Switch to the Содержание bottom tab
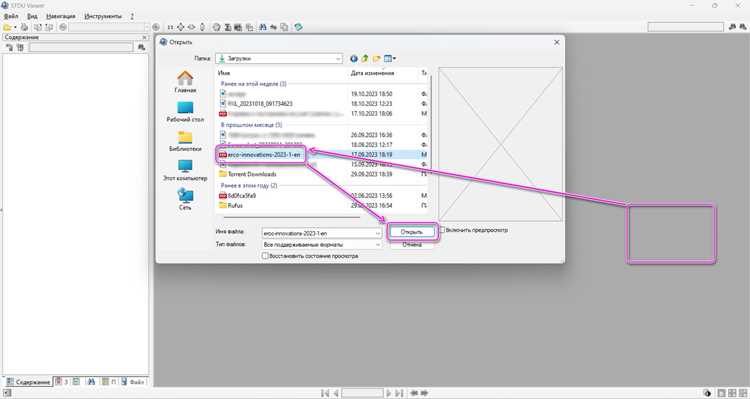 28,382
